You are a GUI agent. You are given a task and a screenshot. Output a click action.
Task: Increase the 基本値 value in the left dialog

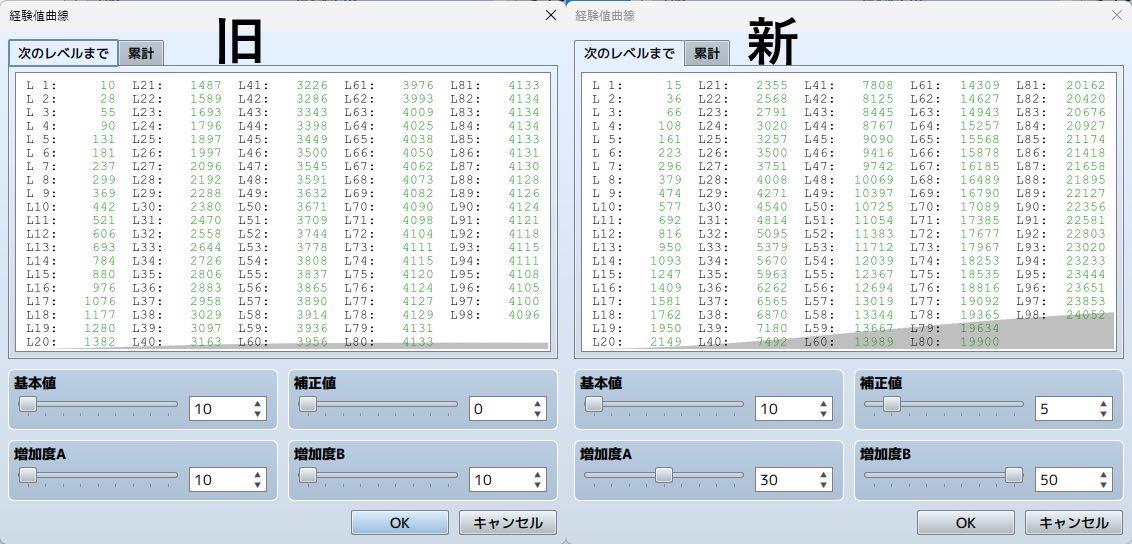(258, 404)
